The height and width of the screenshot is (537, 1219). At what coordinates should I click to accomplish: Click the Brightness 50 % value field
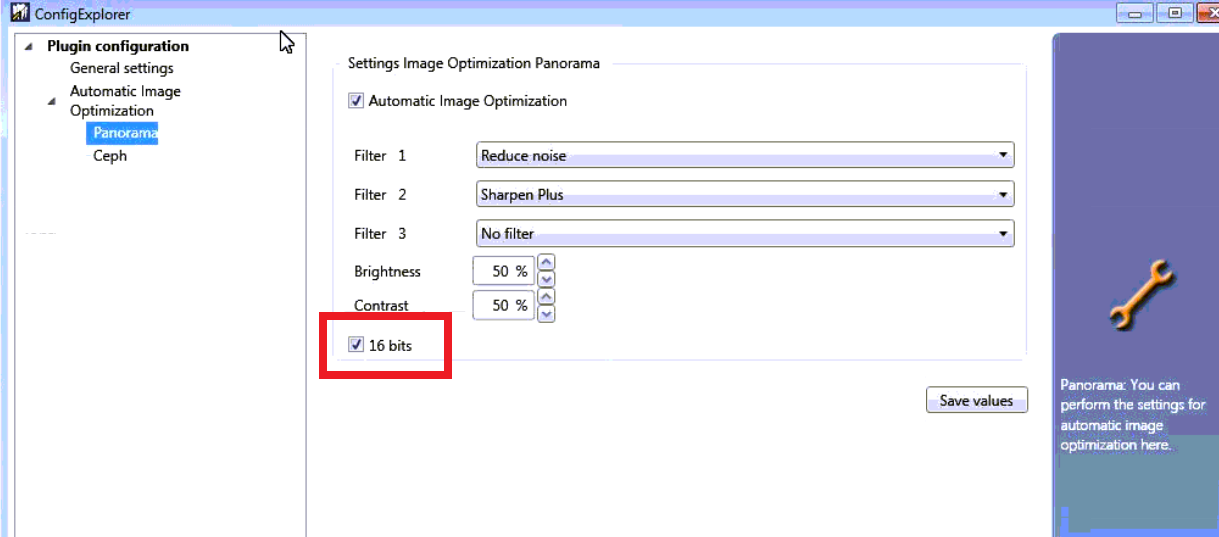click(x=504, y=271)
